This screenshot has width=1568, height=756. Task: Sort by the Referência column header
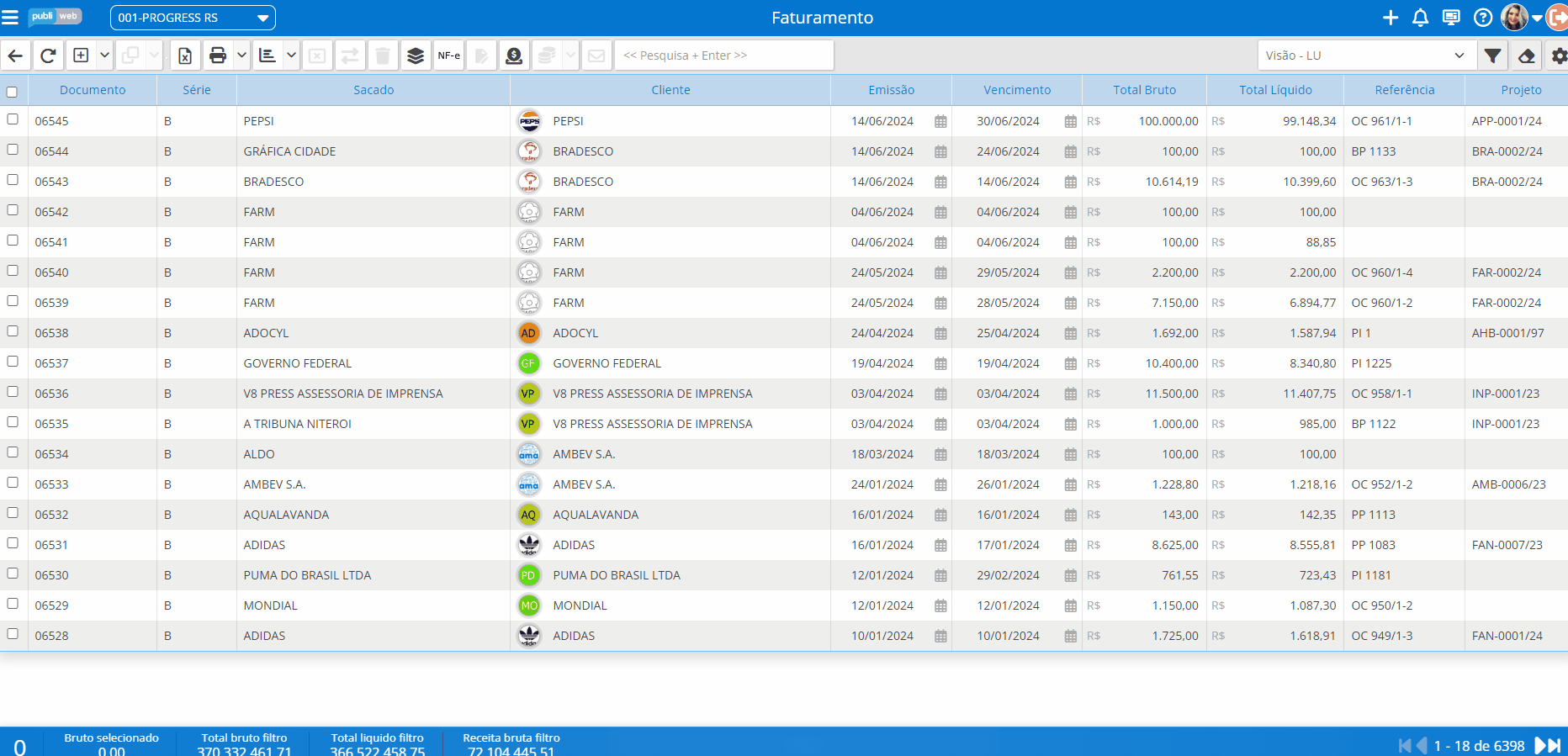pyautogui.click(x=1405, y=90)
